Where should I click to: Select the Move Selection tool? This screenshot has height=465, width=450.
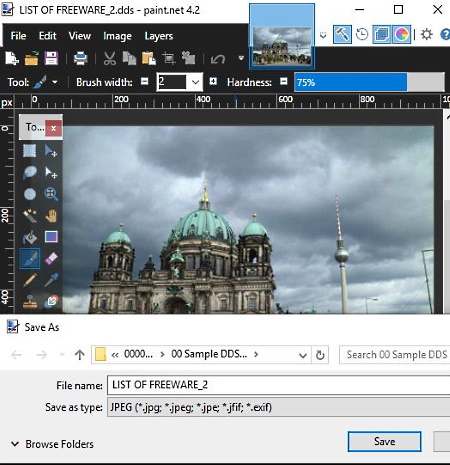click(51, 172)
